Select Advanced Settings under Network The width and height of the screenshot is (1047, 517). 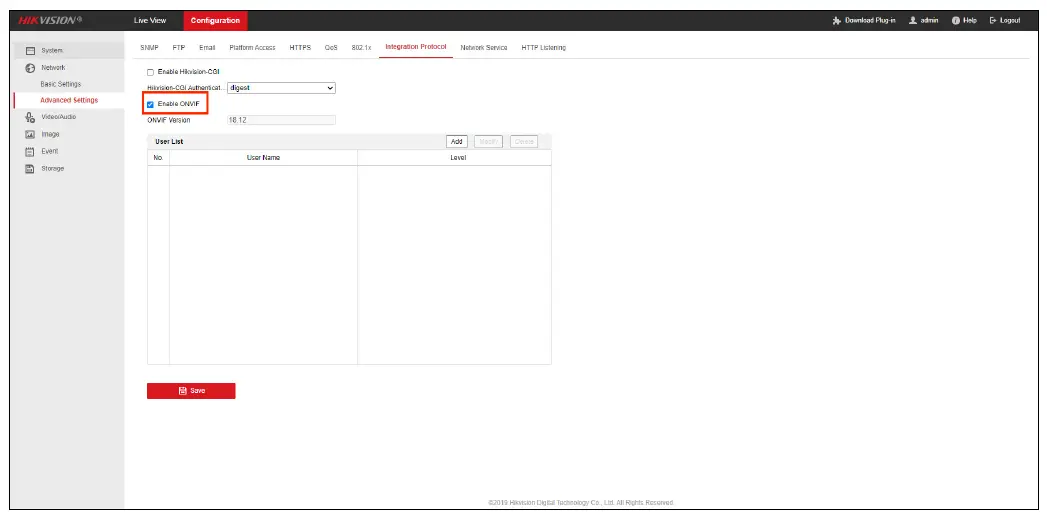pyautogui.click(x=69, y=101)
